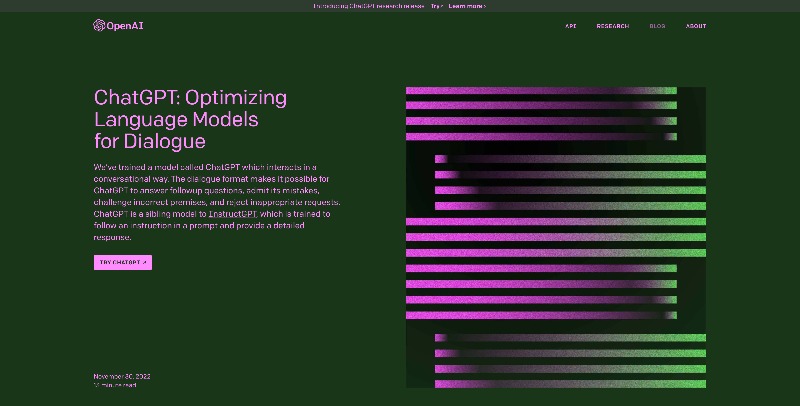Screen dimensions: 800x406
Task: Click the November 30, 2022 publish date
Action: pos(120,376)
